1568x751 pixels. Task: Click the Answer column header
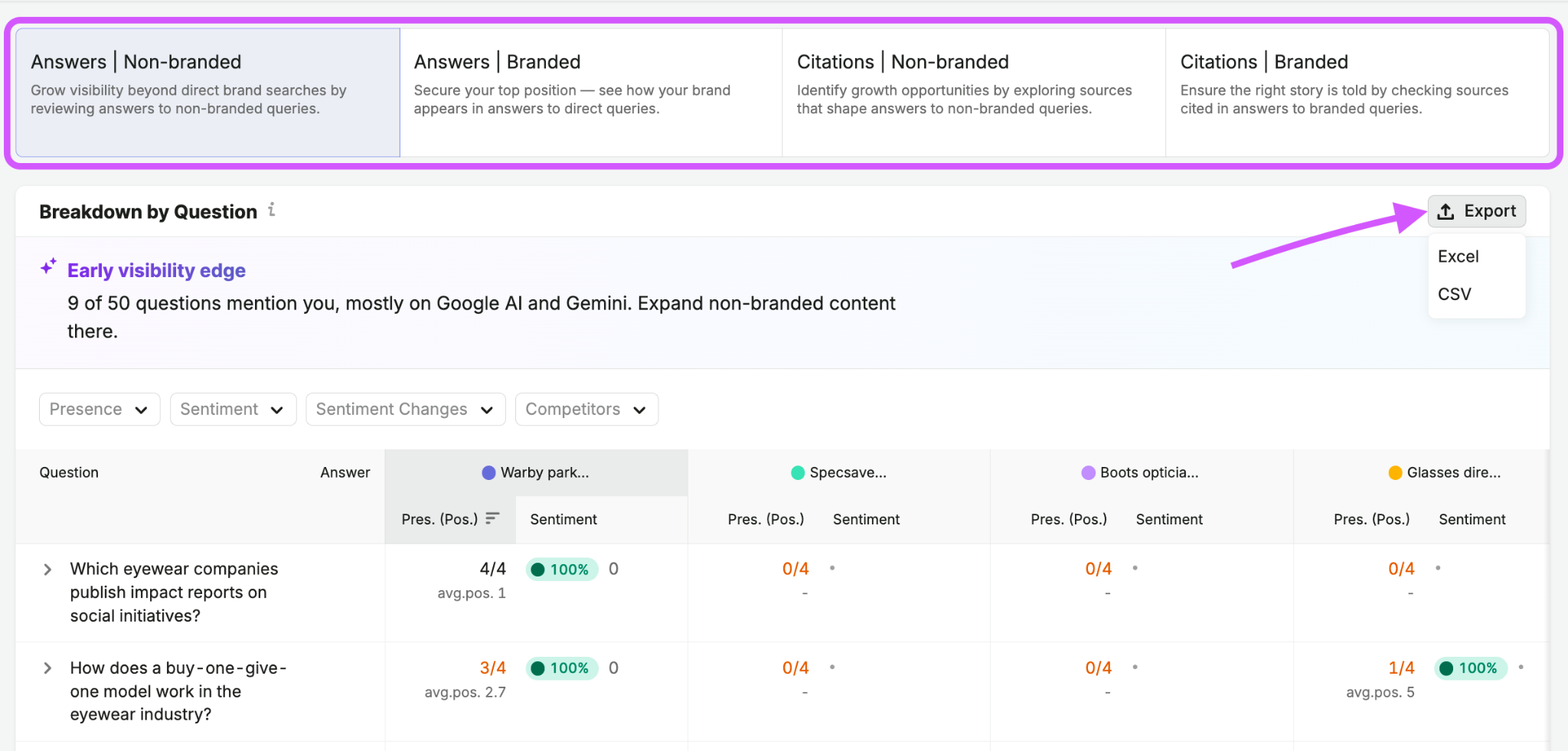345,473
